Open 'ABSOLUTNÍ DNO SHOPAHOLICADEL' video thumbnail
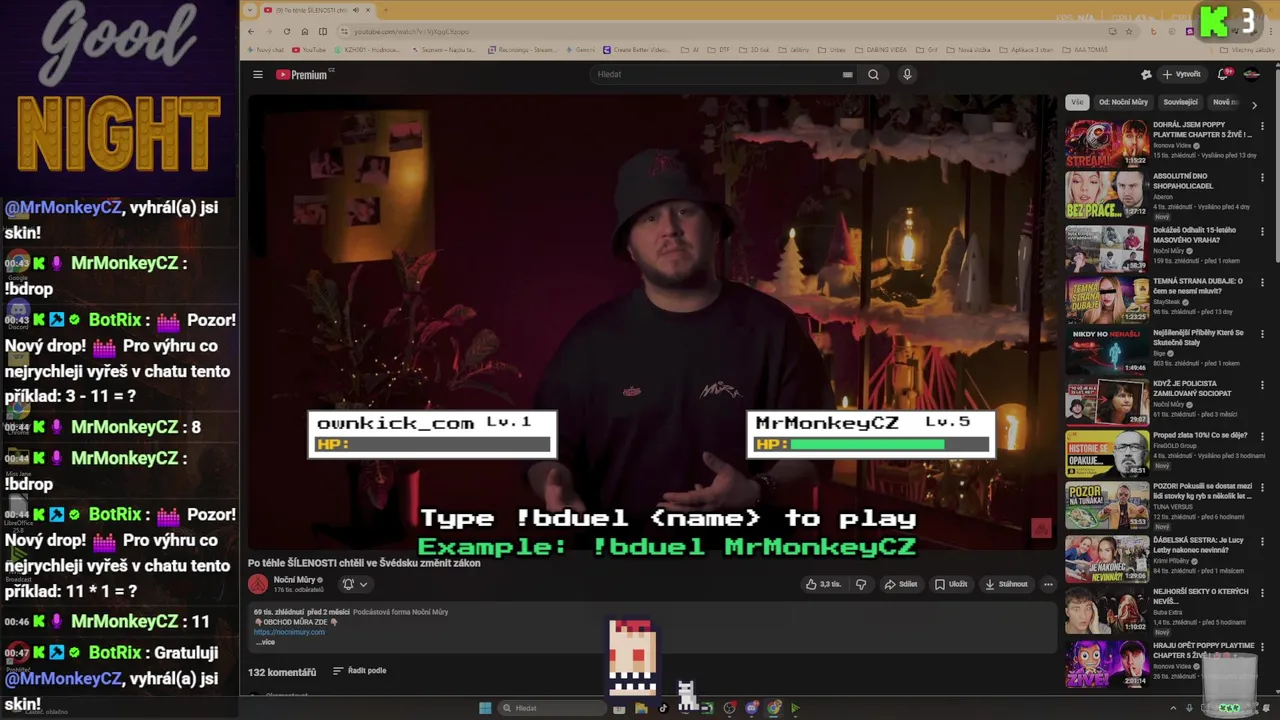The image size is (1280, 720). pos(1106,195)
